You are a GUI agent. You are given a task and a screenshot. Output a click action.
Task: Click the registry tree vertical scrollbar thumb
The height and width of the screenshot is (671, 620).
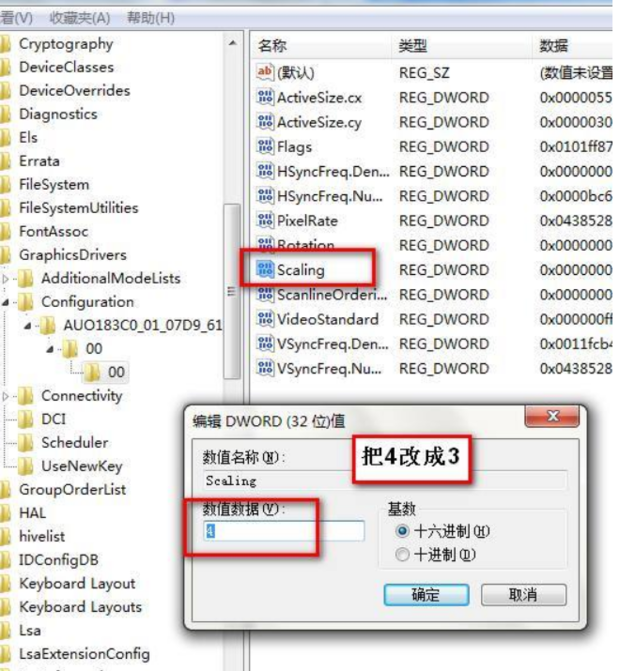[231, 291]
